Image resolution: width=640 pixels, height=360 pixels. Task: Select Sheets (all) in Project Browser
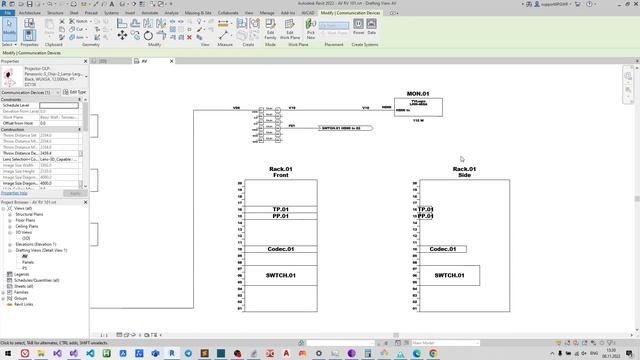click(23, 286)
